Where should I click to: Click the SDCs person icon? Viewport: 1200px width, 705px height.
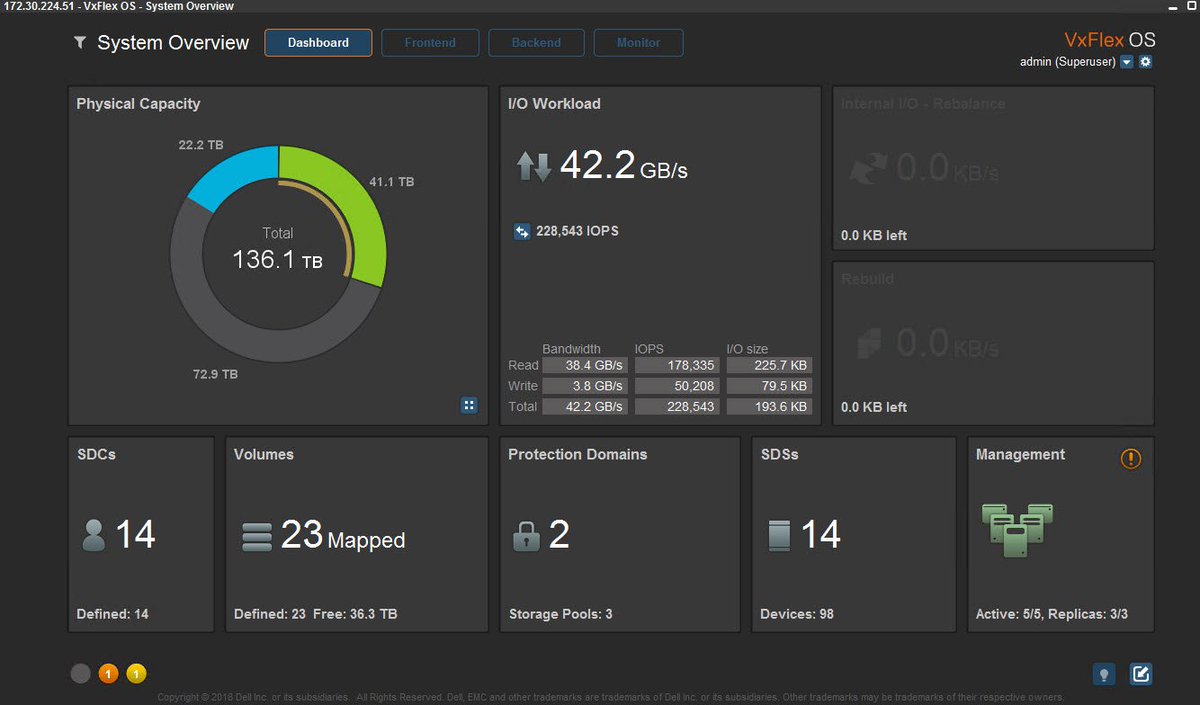pos(93,537)
